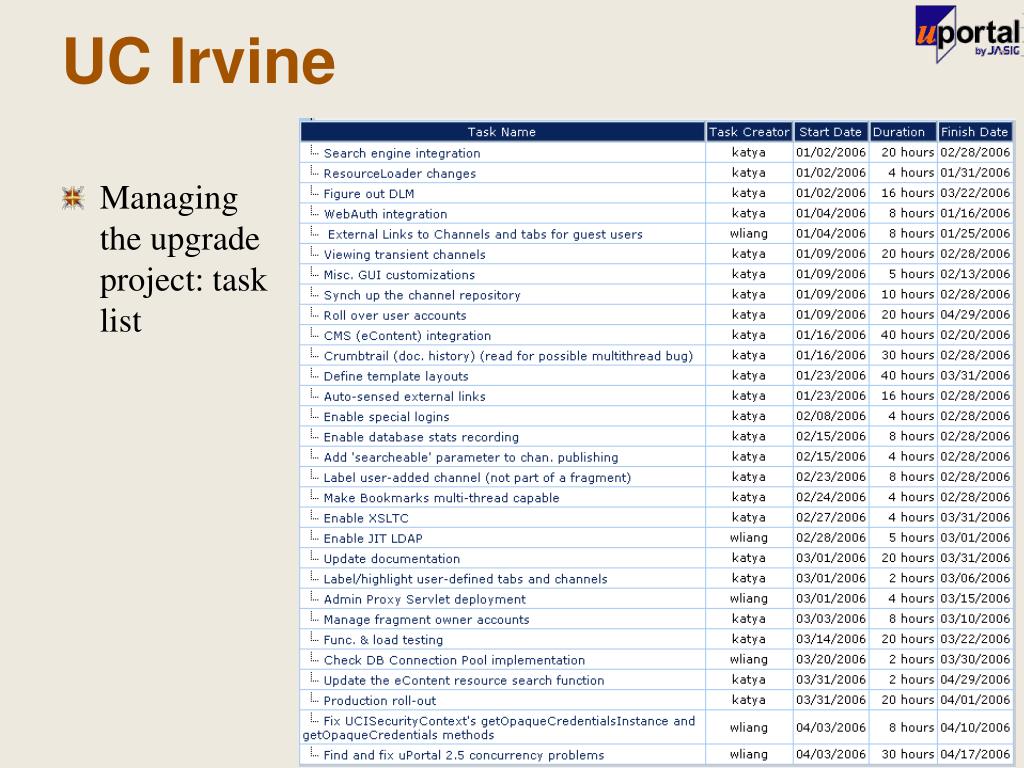Open the WebAuth integration task
1024x768 pixels.
pos(385,214)
